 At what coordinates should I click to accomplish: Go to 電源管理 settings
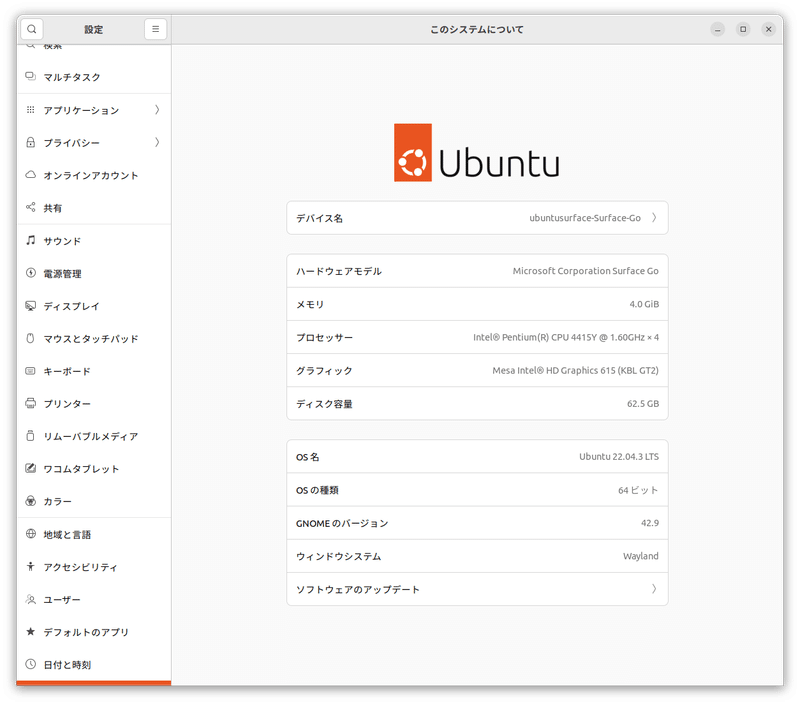click(94, 273)
